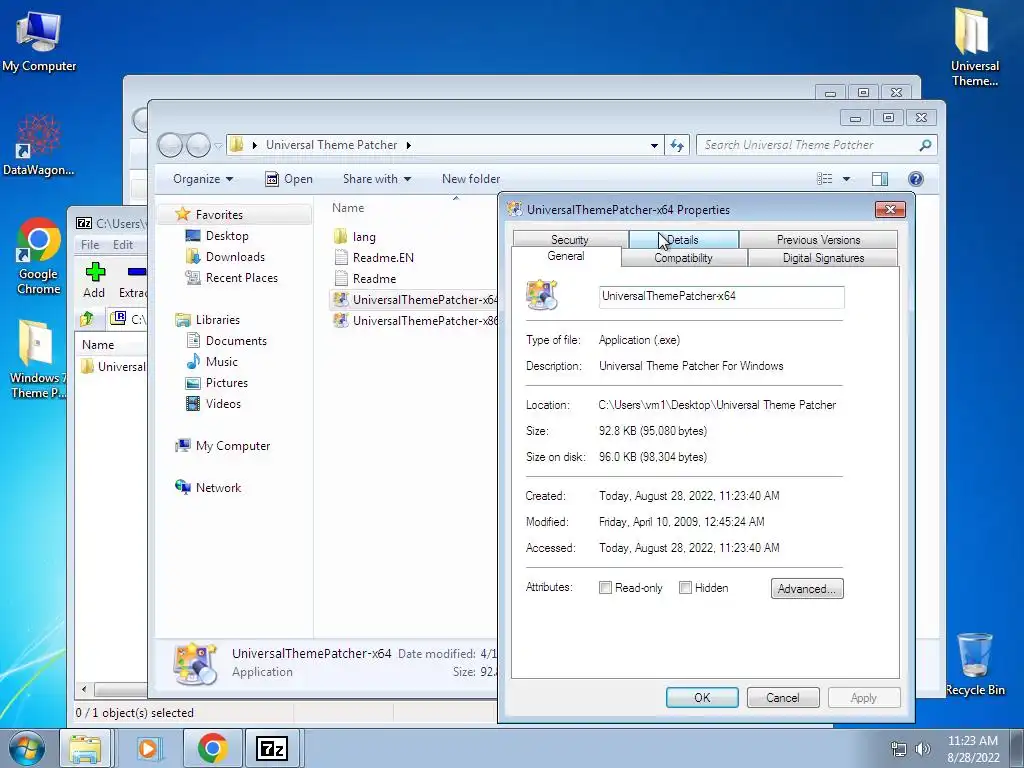This screenshot has height=768, width=1024.
Task: Click the file name field in Properties
Action: 721,296
